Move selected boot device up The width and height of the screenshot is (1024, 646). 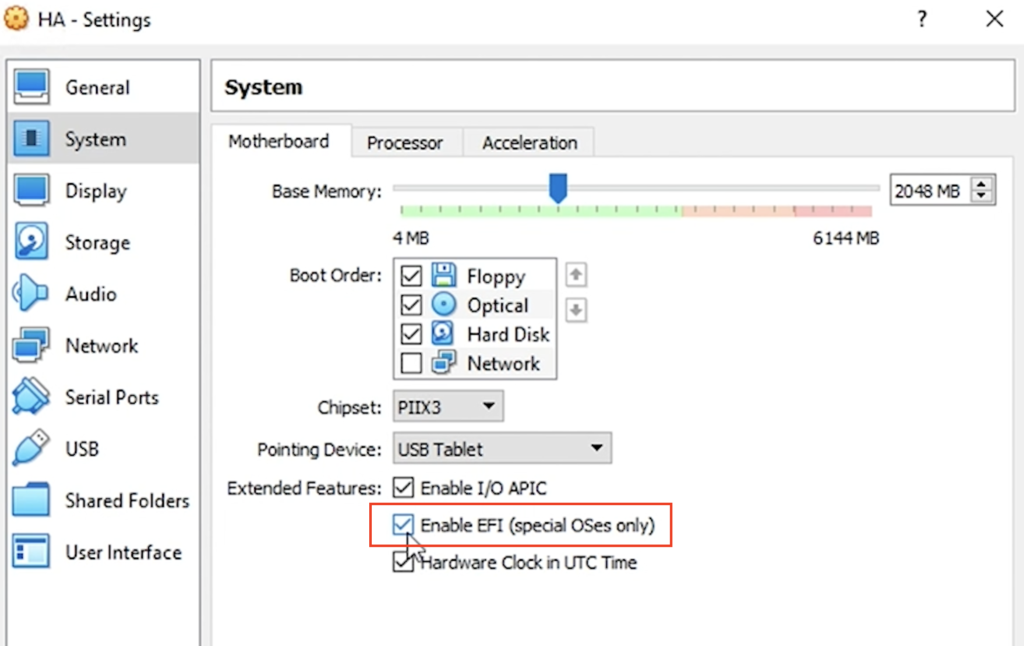click(x=575, y=275)
